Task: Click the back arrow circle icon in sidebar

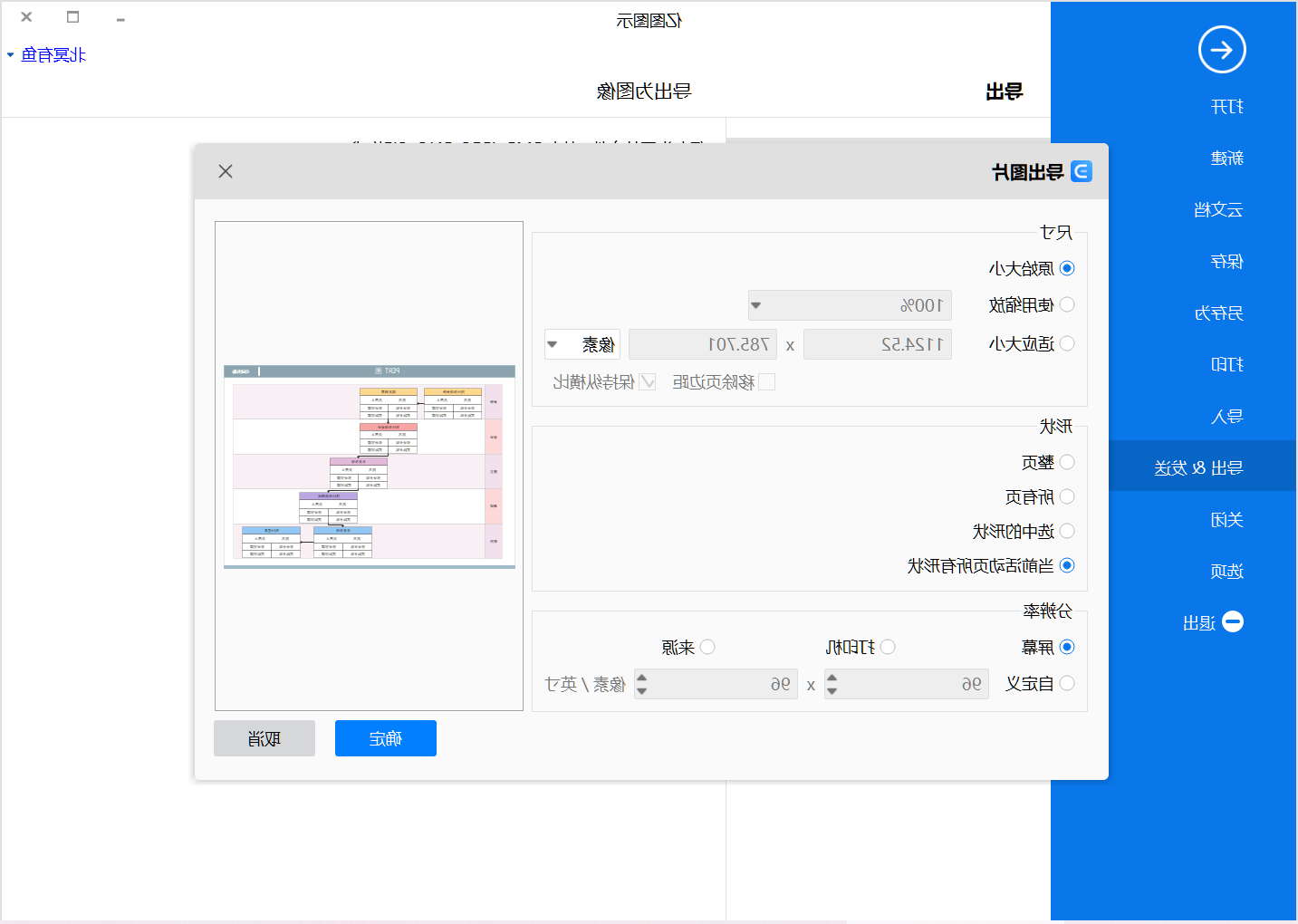Action: [1222, 50]
